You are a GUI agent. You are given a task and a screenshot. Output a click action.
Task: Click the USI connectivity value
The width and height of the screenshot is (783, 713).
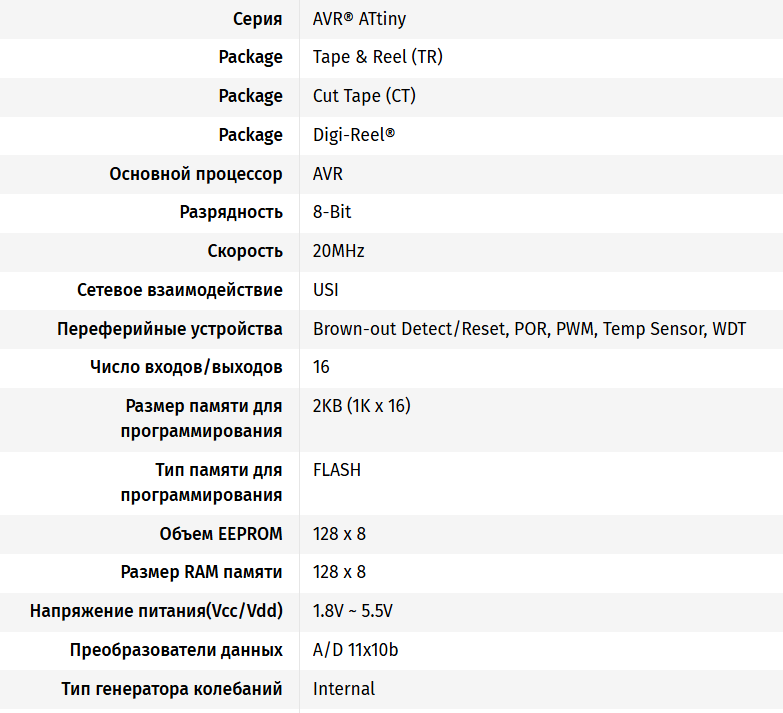(326, 290)
